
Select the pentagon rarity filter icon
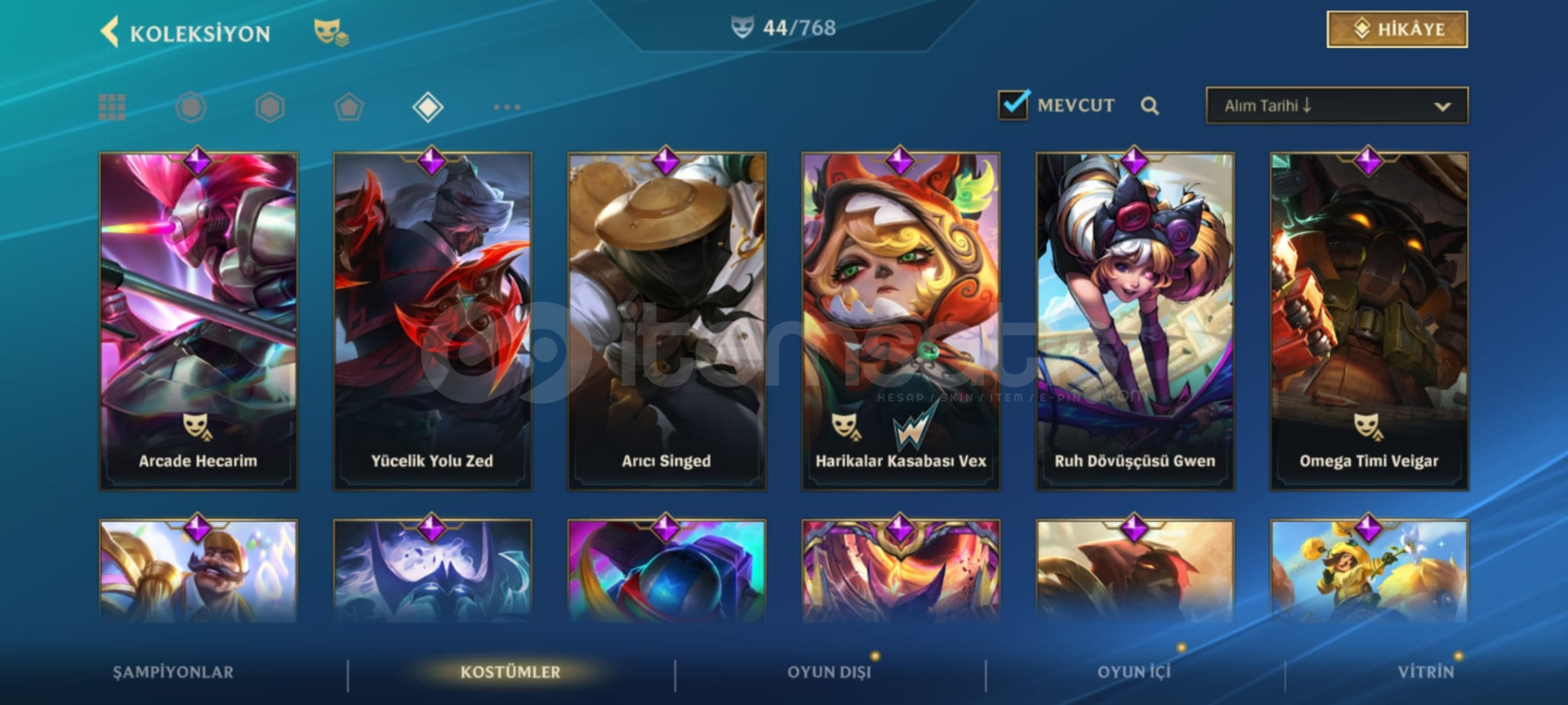[x=349, y=107]
